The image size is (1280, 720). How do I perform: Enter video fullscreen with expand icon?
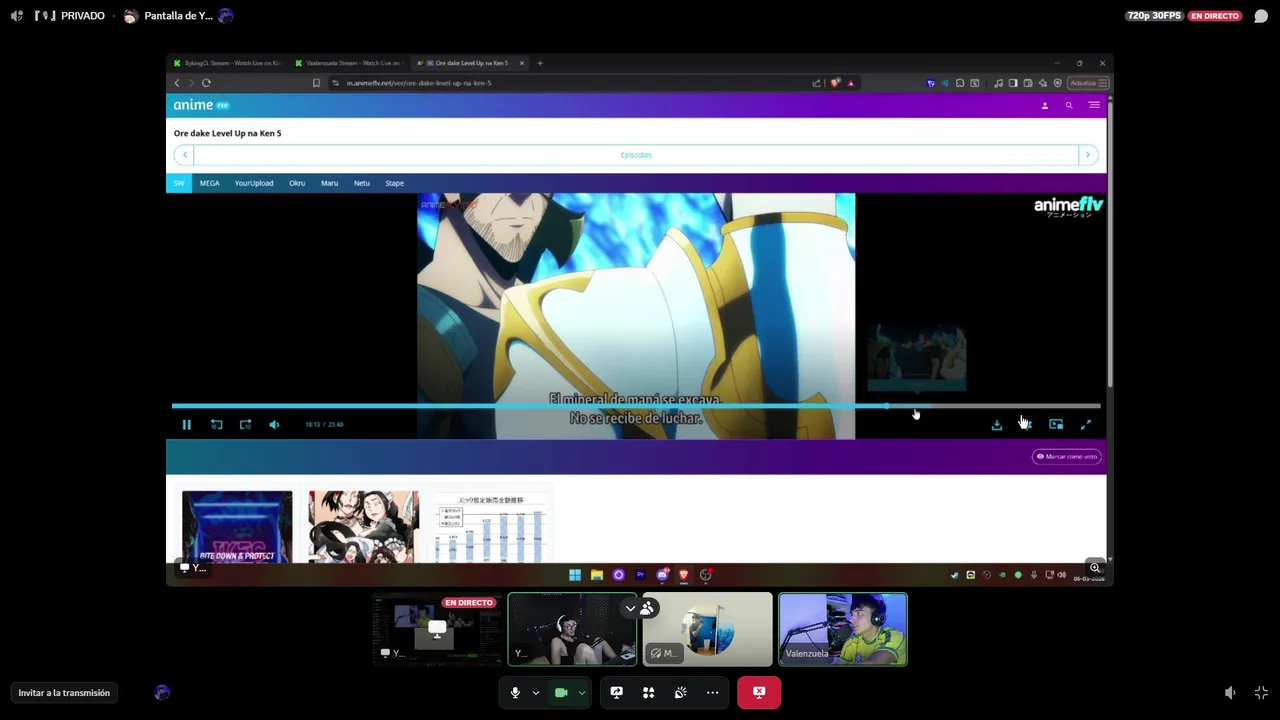tap(1086, 424)
